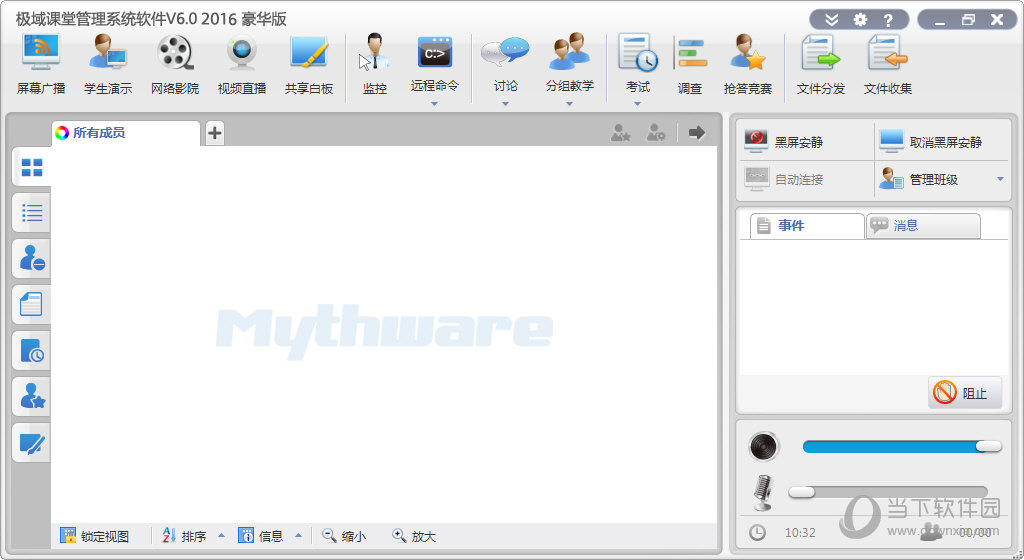Collapse toolbar with double chevron
Screen dimensions: 1024x560
pyautogui.click(x=831, y=20)
